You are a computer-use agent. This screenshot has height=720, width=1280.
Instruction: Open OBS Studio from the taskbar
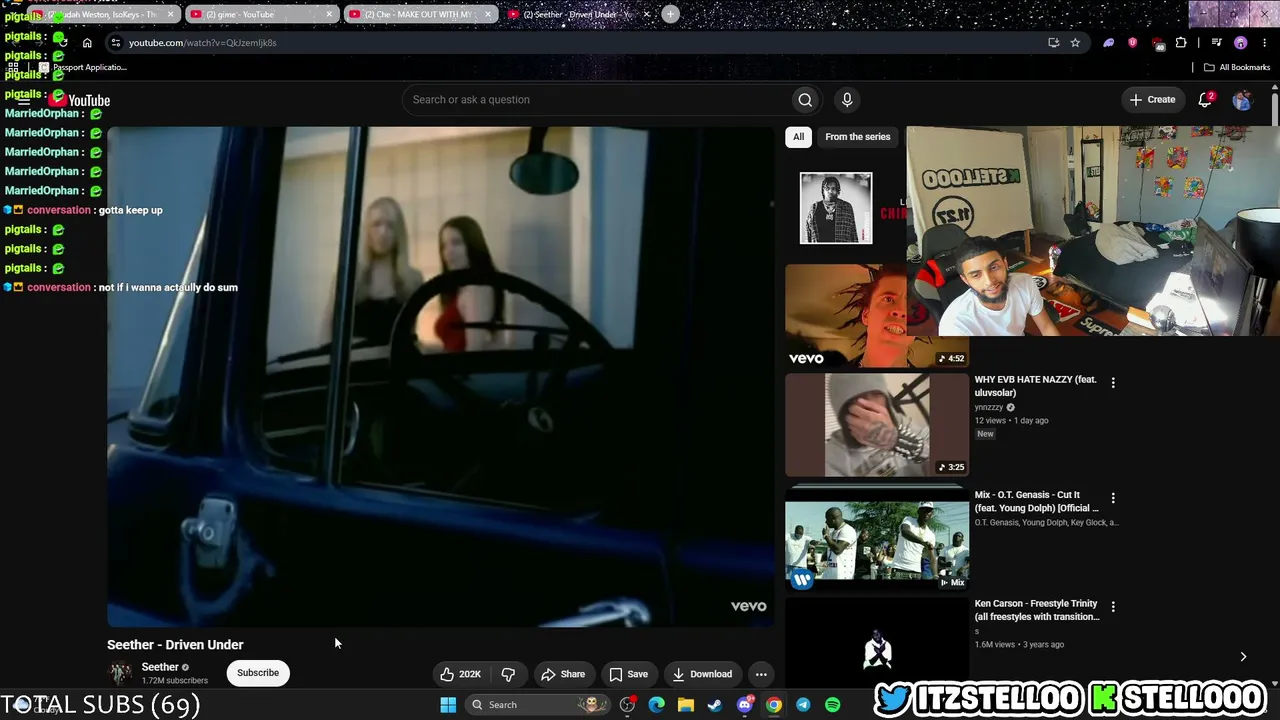coord(627,705)
